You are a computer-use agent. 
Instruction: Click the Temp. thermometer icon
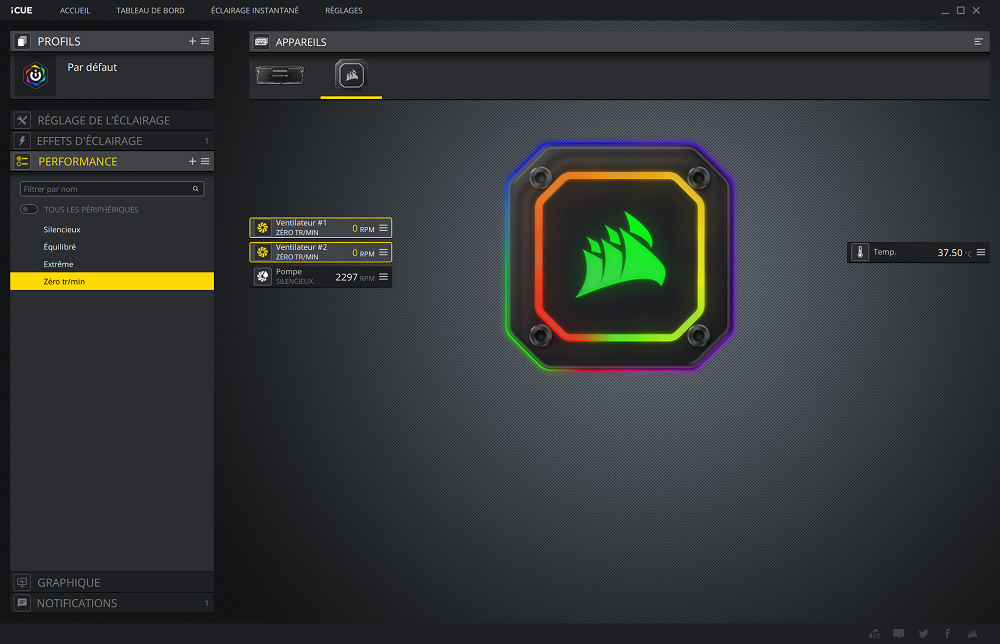(860, 253)
